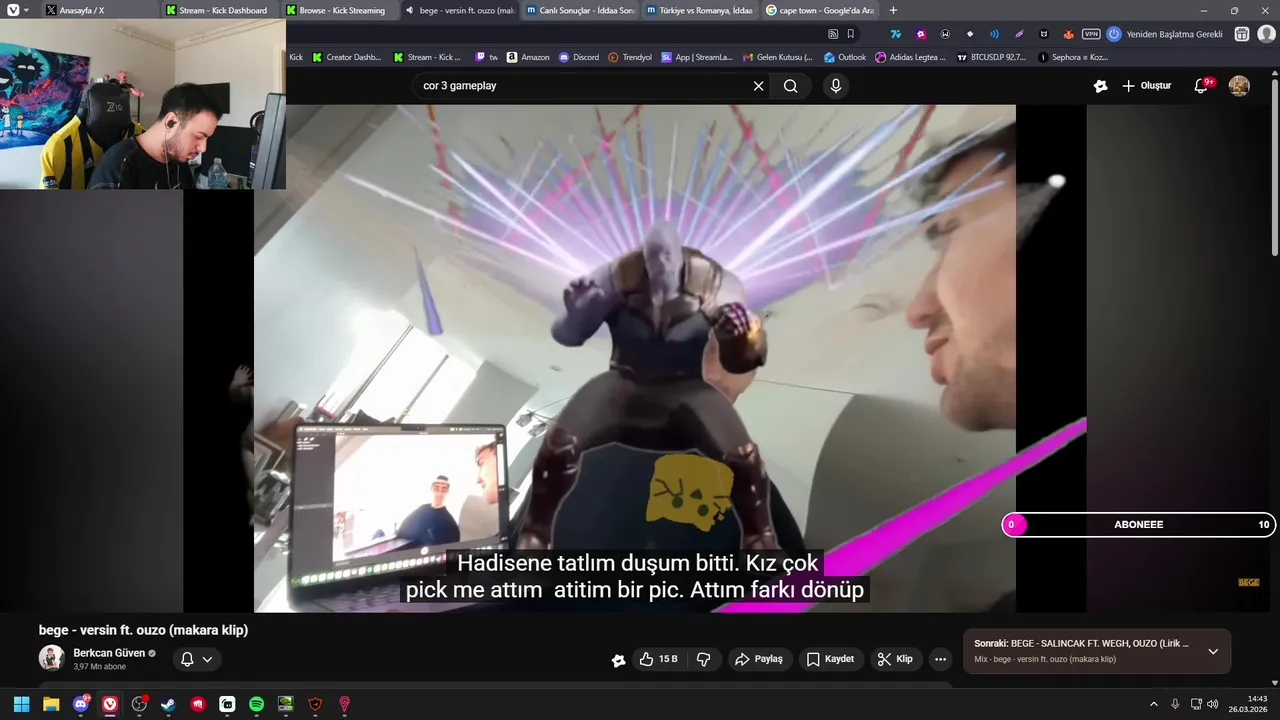Open the Creator Dashboard bookmark
The image size is (1280, 720).
pos(346,57)
